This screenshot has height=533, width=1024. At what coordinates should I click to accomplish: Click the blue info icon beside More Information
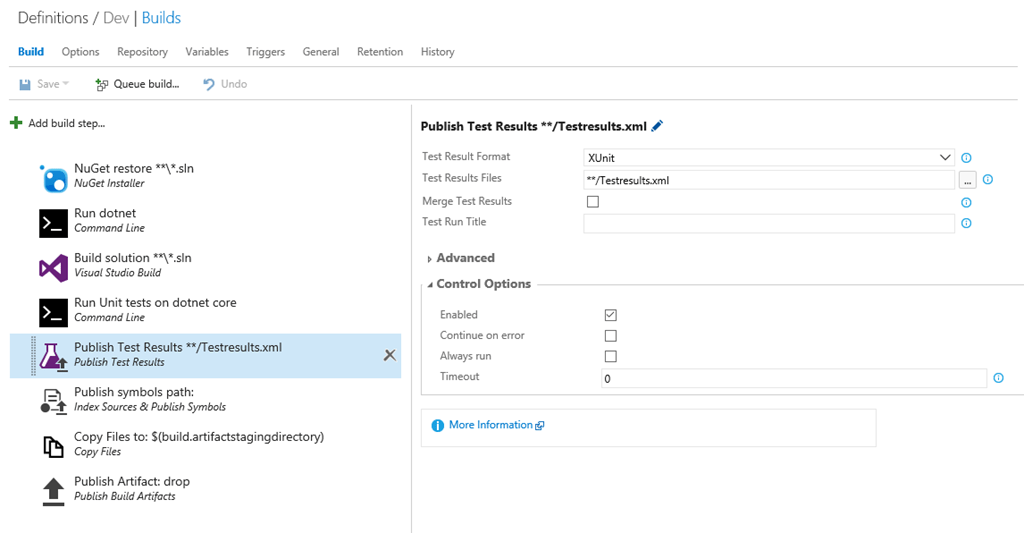[438, 426]
